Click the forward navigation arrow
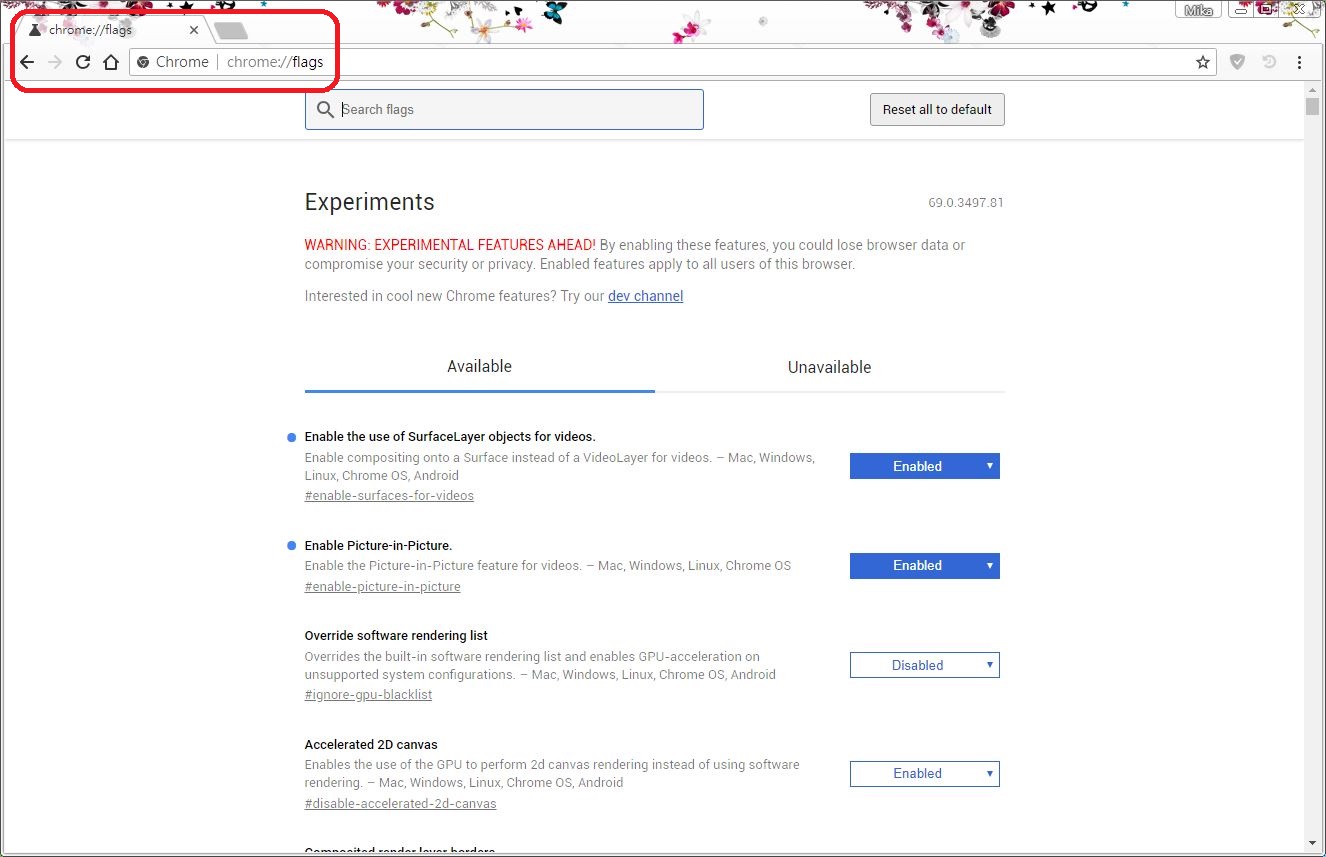Image resolution: width=1326 pixels, height=857 pixels. (55, 62)
